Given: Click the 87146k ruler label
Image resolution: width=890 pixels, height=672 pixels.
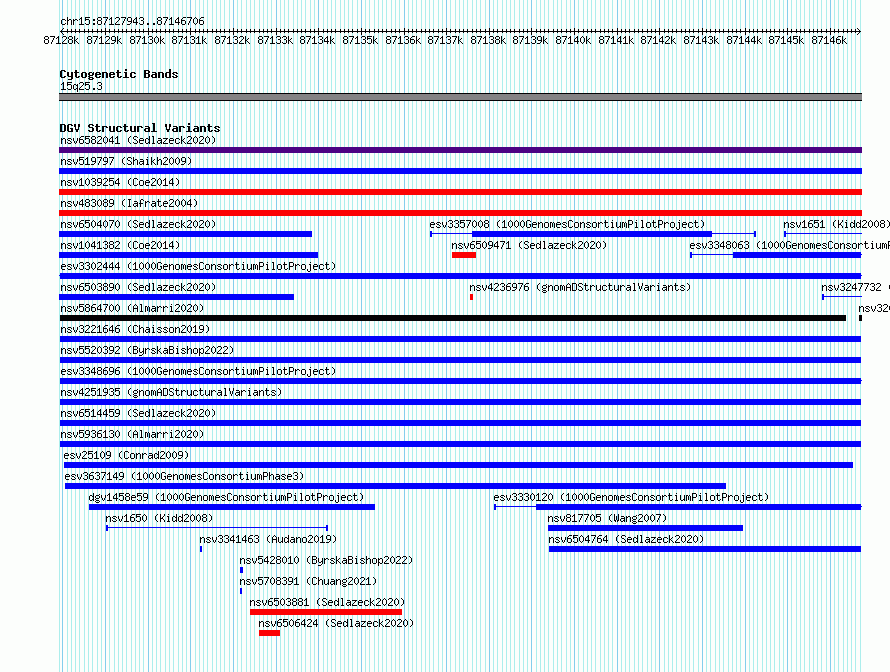Looking at the screenshot, I should tap(829, 40).
